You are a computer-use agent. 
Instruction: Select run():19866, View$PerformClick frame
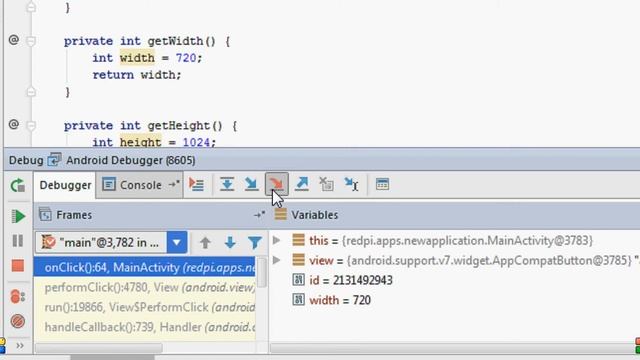pos(145,307)
